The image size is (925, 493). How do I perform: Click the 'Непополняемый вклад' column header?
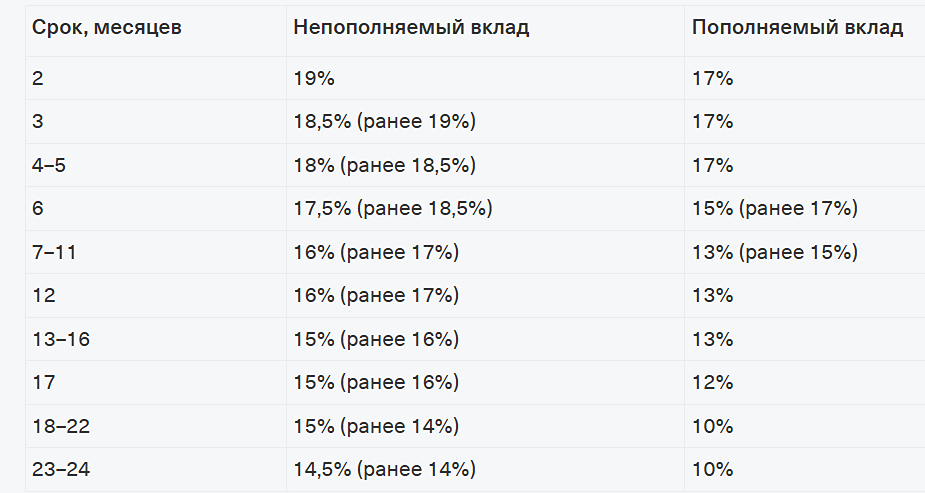click(411, 27)
